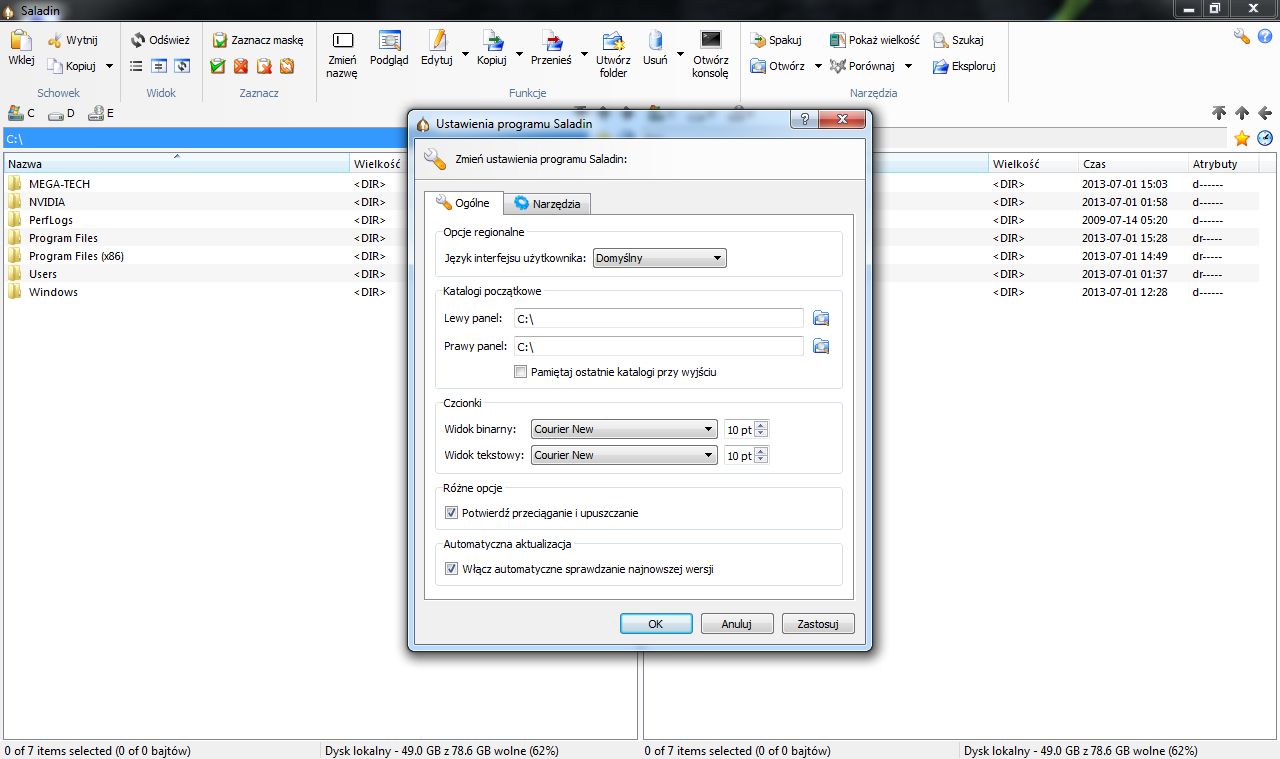The image size is (1280, 759).
Task: Click the Eksploruj icon
Action: tap(941, 66)
